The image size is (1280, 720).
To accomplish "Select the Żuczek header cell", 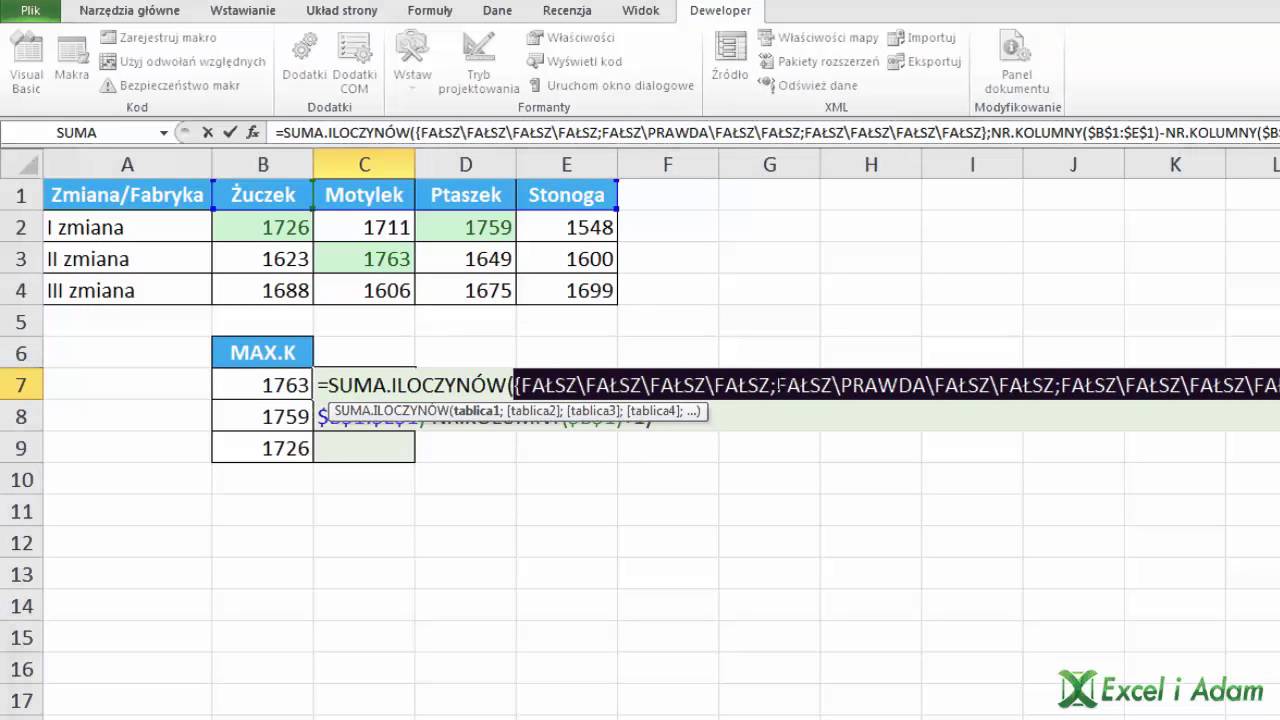I will click(263, 195).
